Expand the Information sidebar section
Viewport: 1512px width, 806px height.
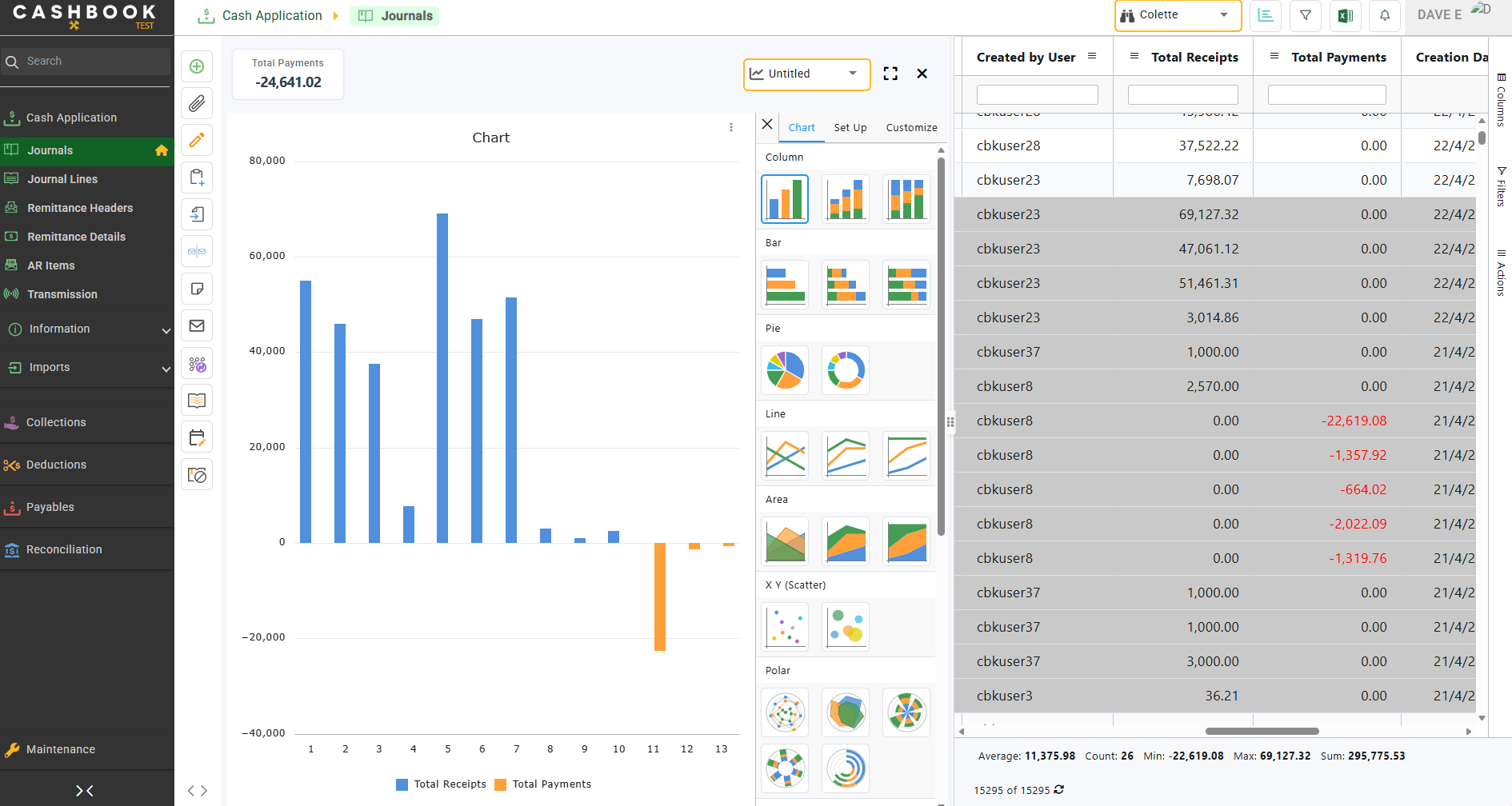coord(87,329)
